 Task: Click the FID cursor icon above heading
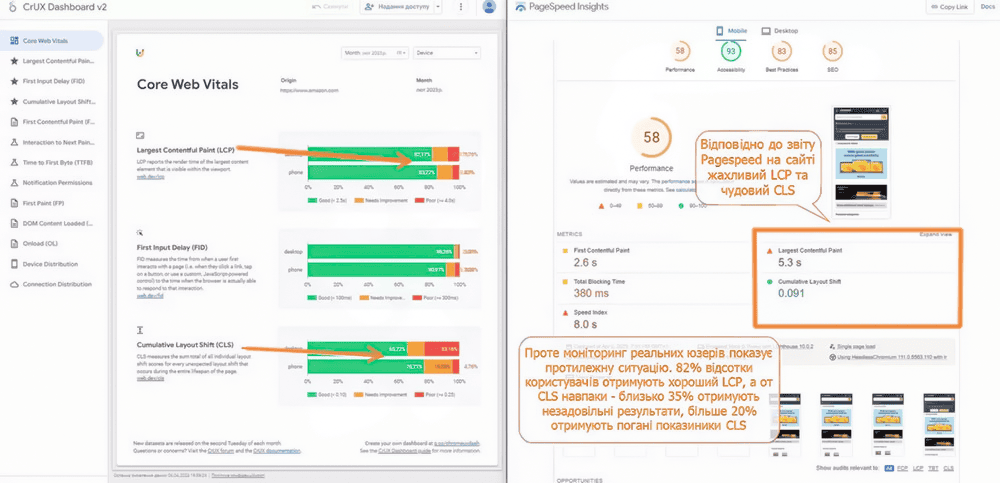[x=140, y=233]
